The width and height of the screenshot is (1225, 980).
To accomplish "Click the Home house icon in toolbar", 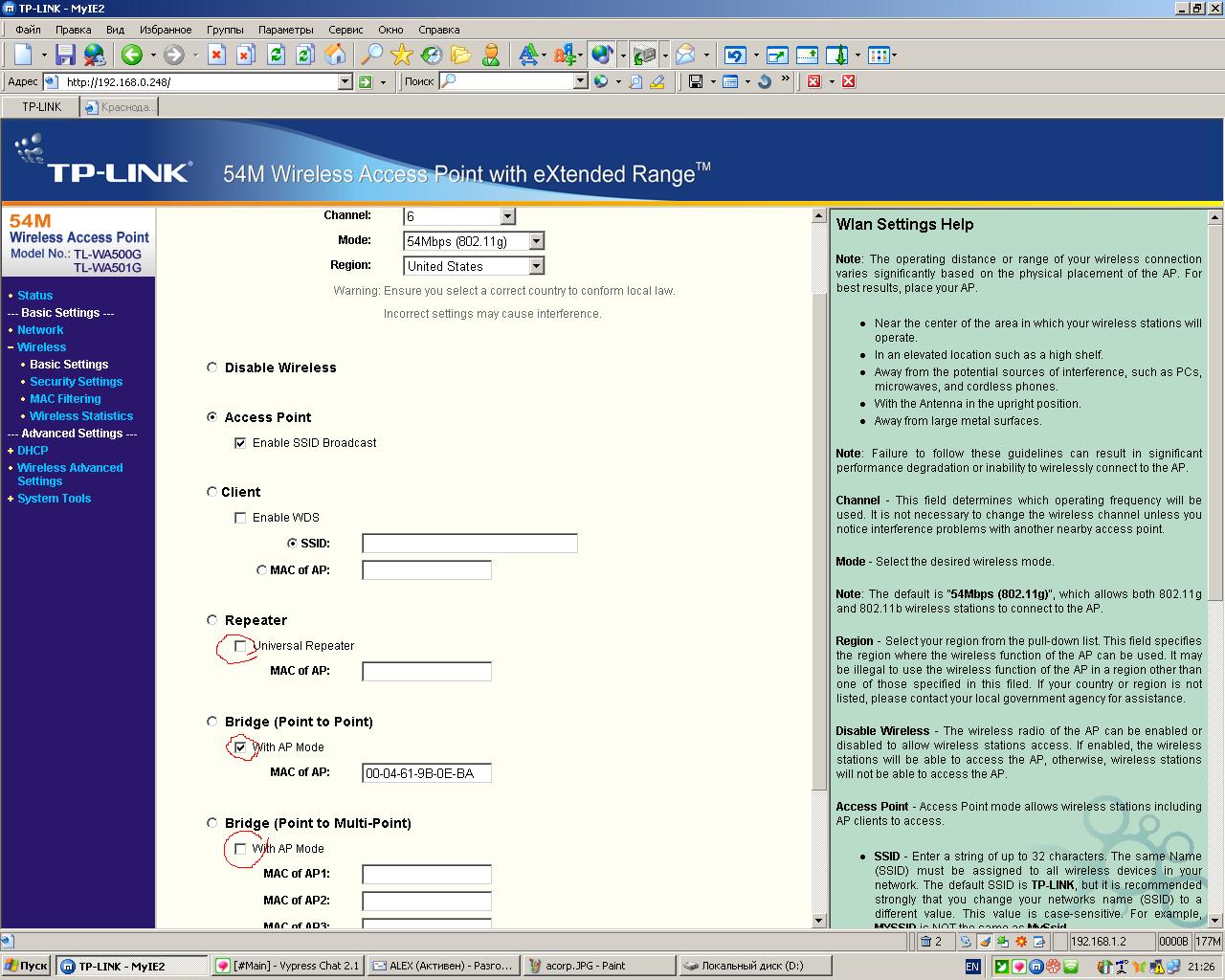I will point(335,55).
